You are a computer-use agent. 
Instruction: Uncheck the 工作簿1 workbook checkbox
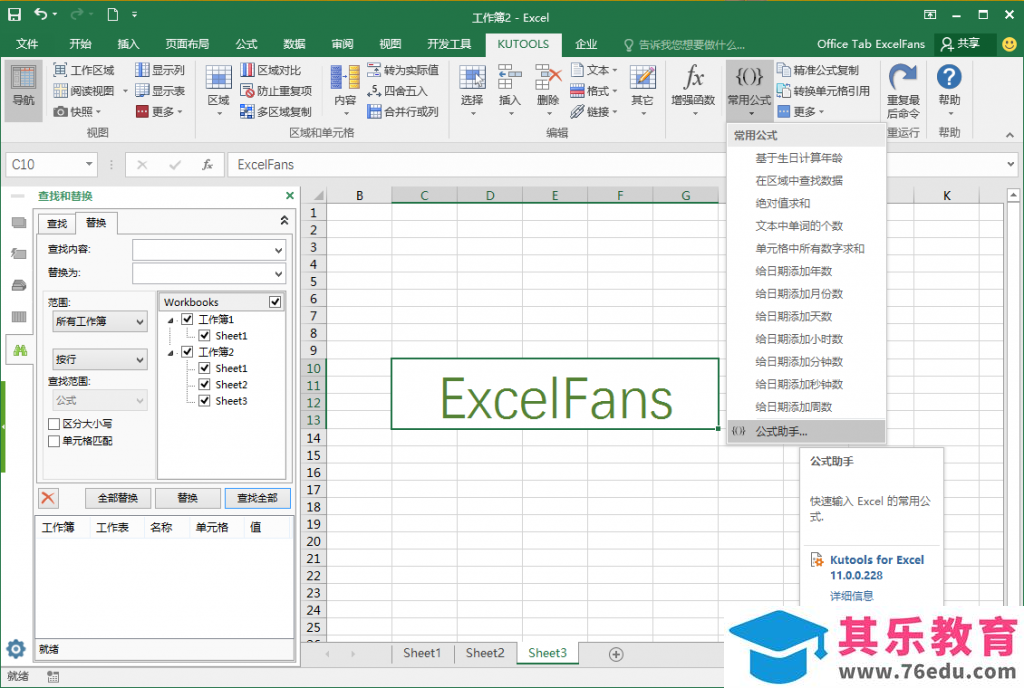[x=187, y=319]
